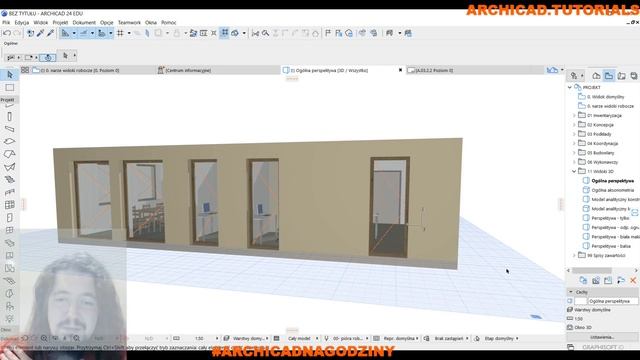Click the Redo icon in the toolbar
Screen dimensions: 640x360
17,33
